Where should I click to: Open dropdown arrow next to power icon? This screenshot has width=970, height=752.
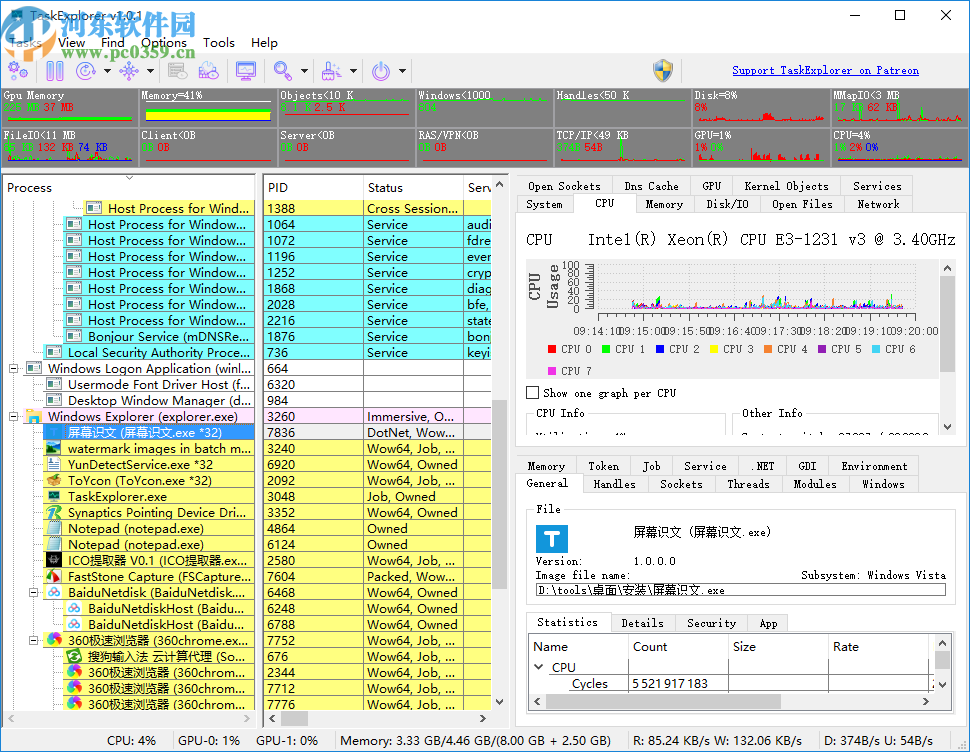point(402,71)
